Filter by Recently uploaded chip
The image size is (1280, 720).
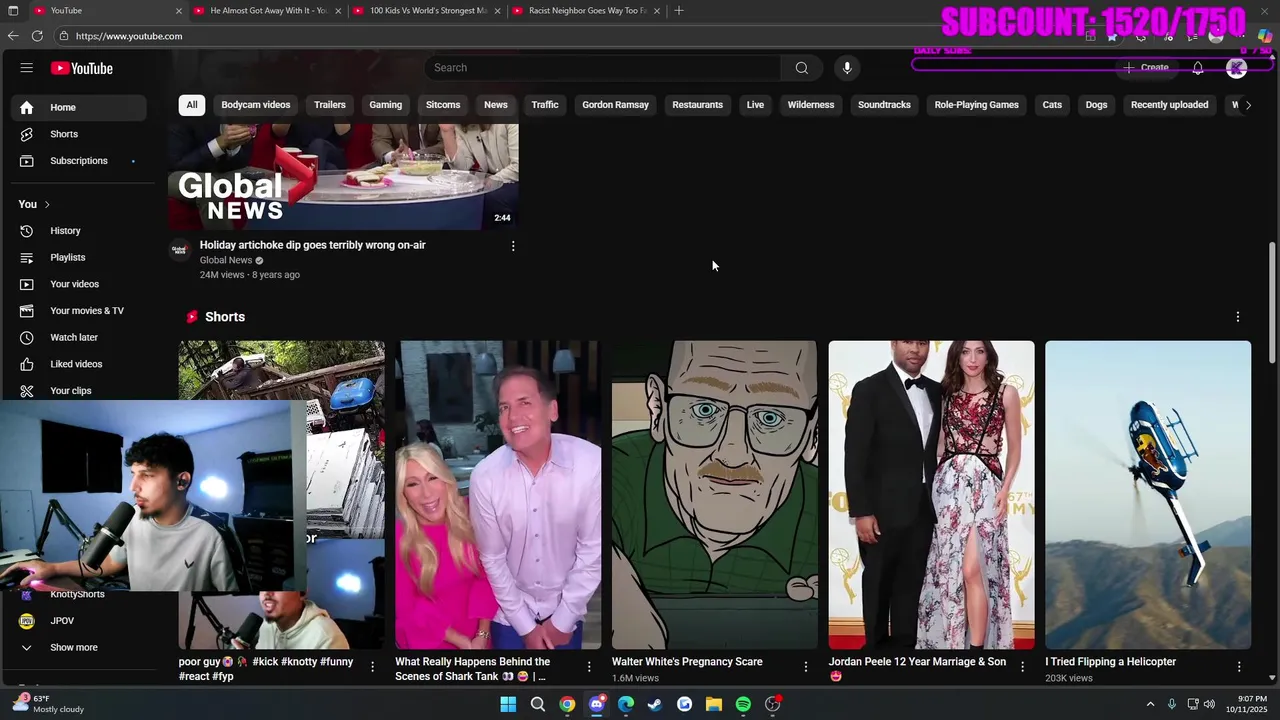point(1169,105)
